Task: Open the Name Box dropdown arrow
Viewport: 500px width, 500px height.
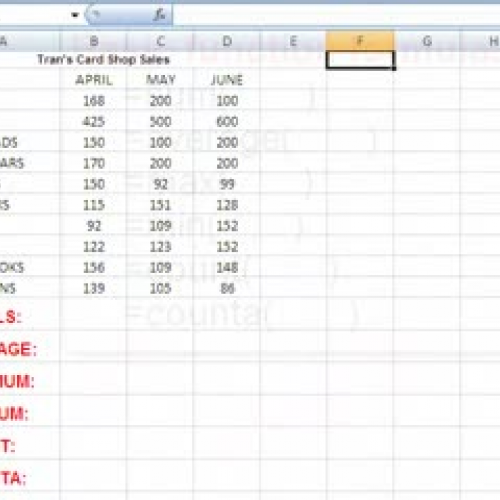Action: (x=75, y=15)
